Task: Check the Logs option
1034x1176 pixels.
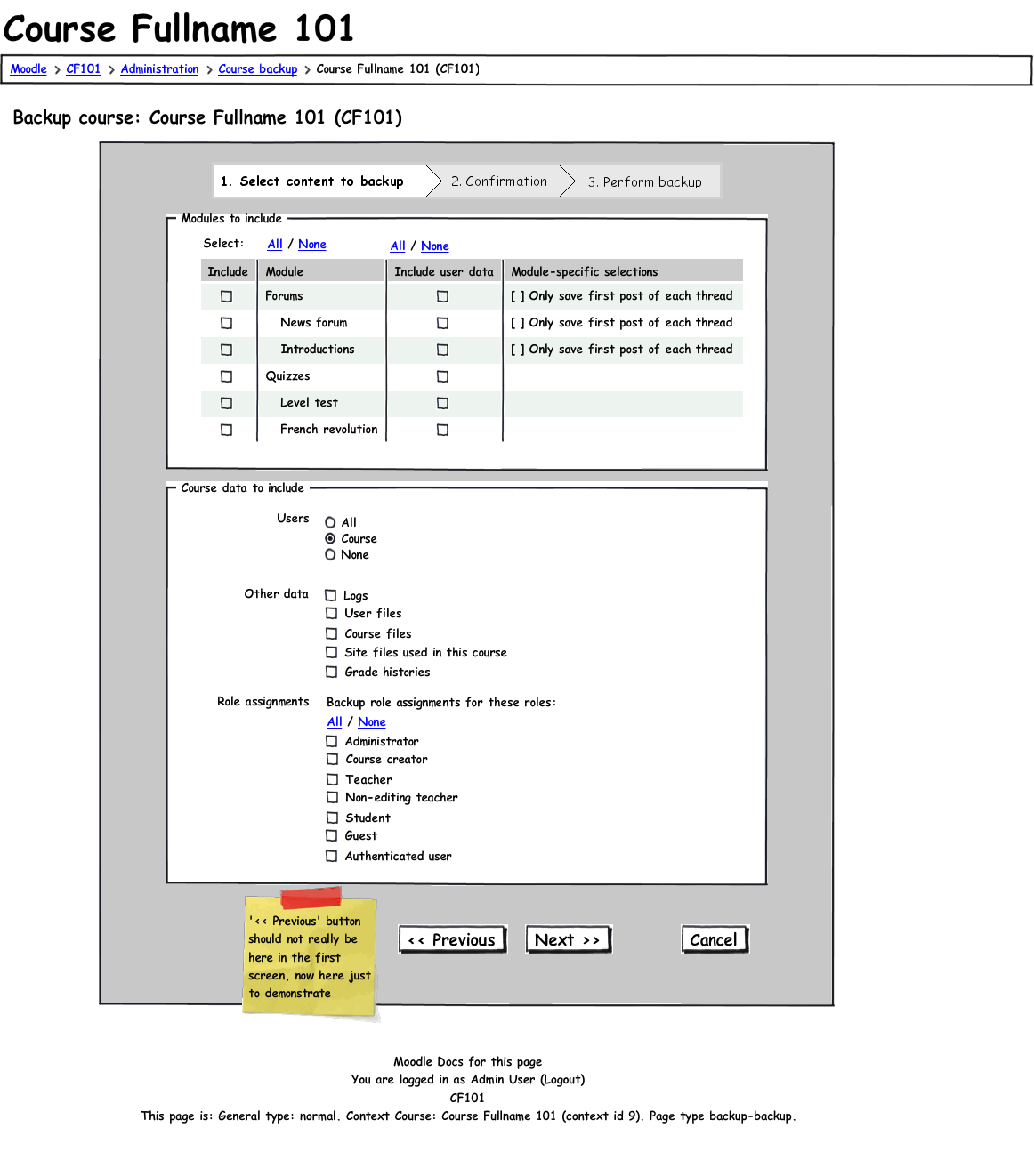Action: 331,595
